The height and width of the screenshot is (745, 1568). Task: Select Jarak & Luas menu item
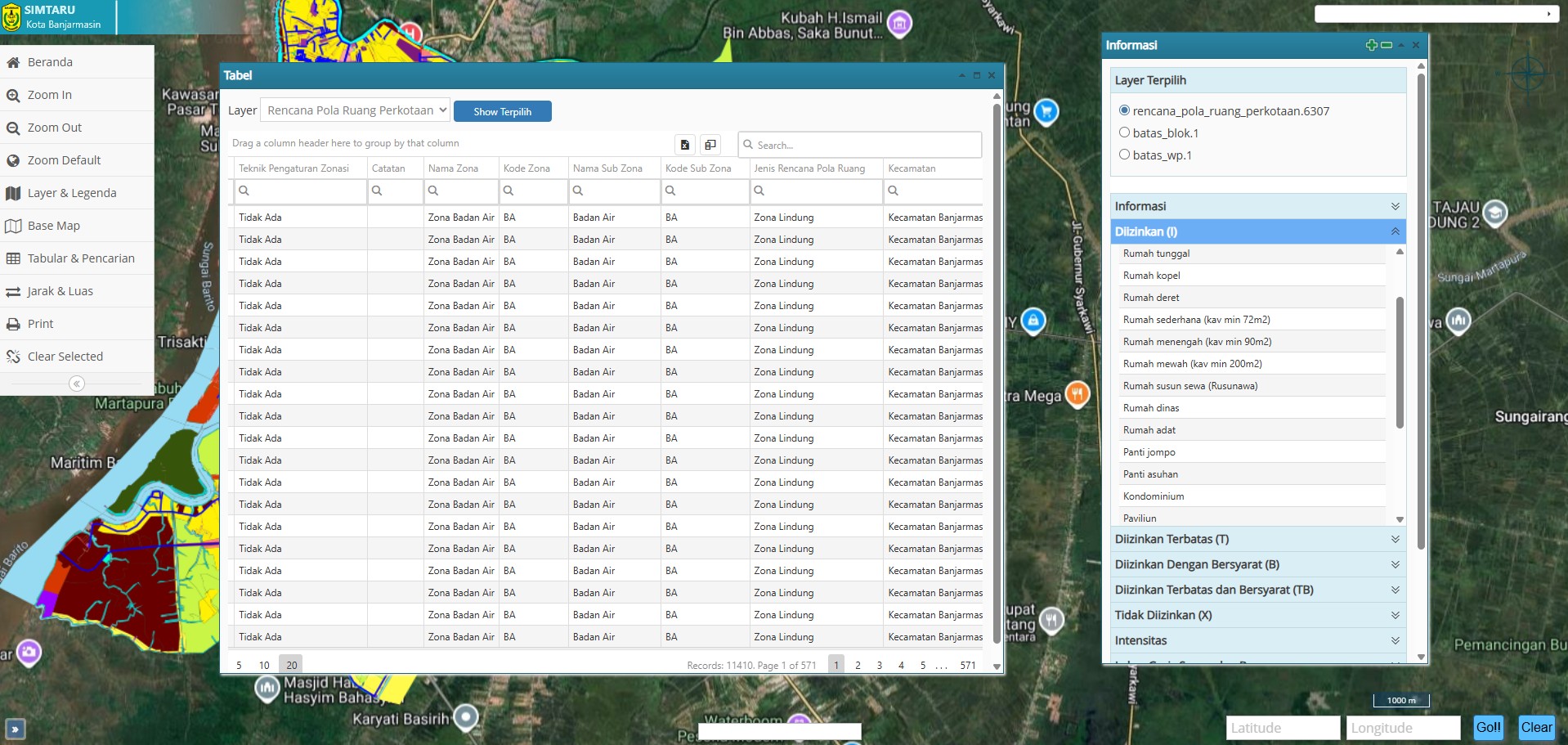[60, 291]
